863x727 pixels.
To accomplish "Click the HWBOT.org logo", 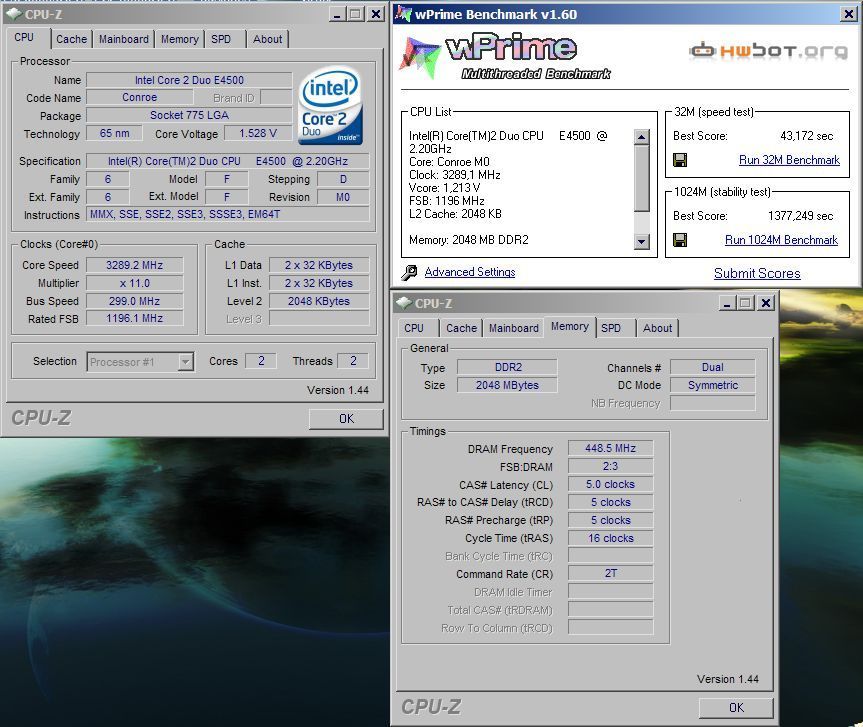I will click(x=768, y=51).
